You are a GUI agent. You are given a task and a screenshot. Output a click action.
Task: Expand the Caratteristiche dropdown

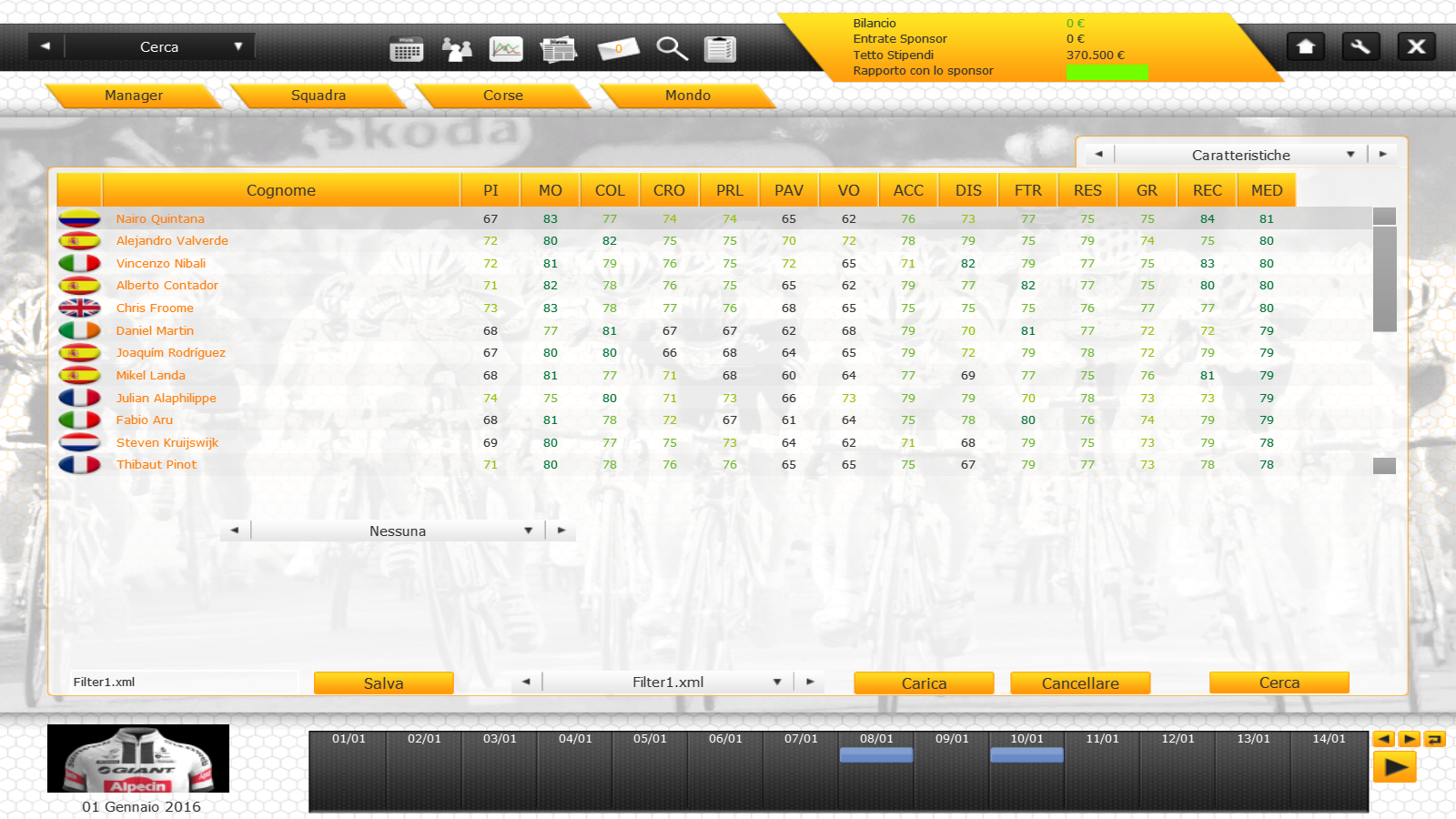(x=1240, y=155)
